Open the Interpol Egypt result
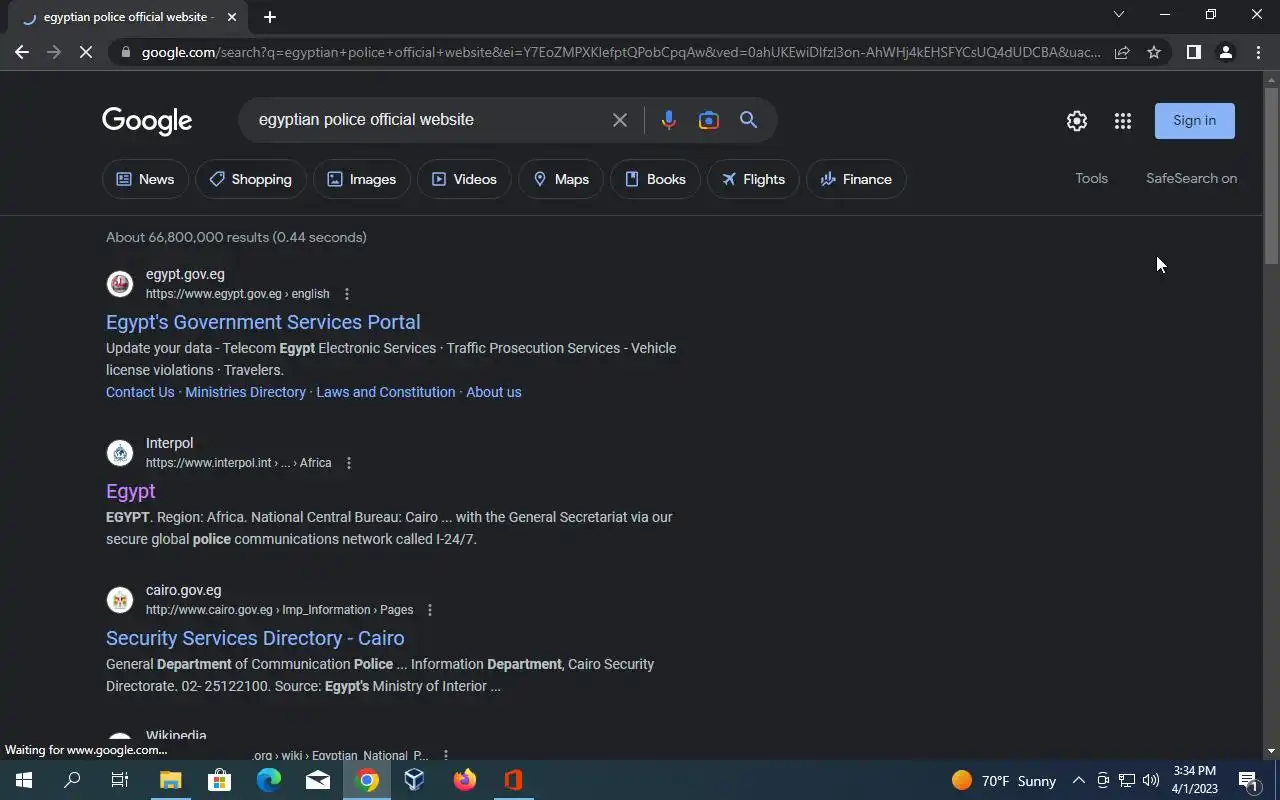The width and height of the screenshot is (1280, 800). pyautogui.click(x=130, y=491)
